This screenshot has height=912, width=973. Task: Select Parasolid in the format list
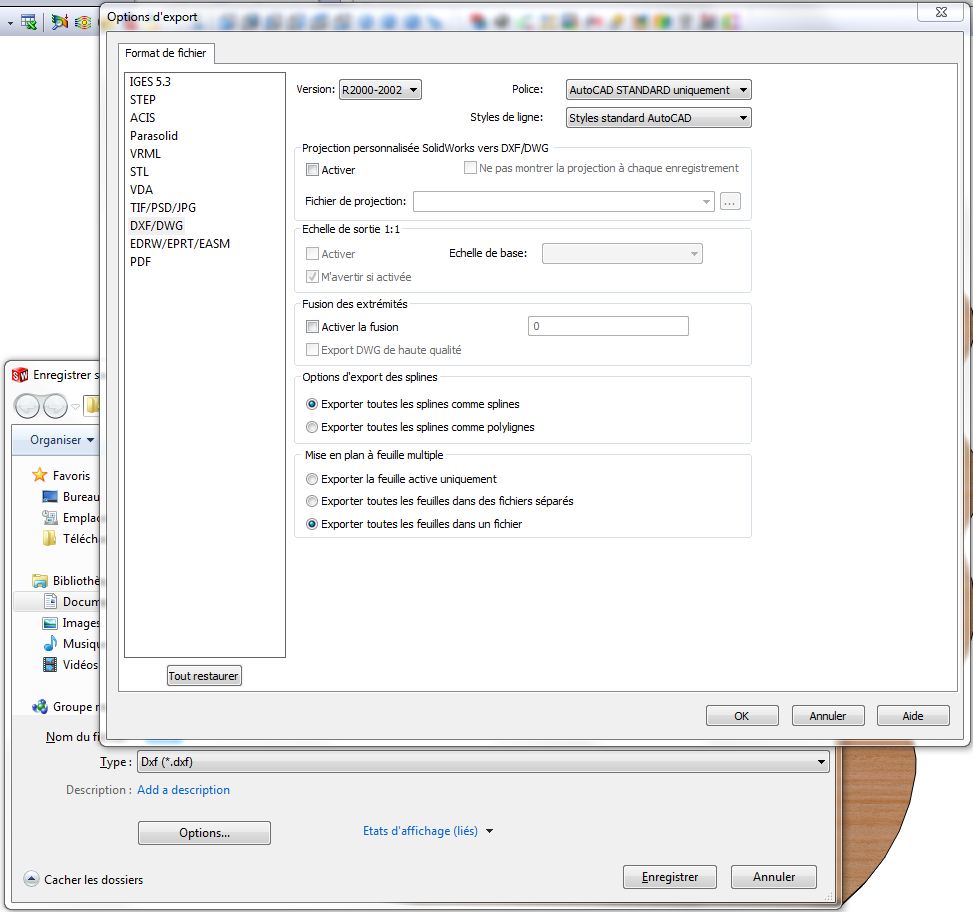(x=154, y=136)
